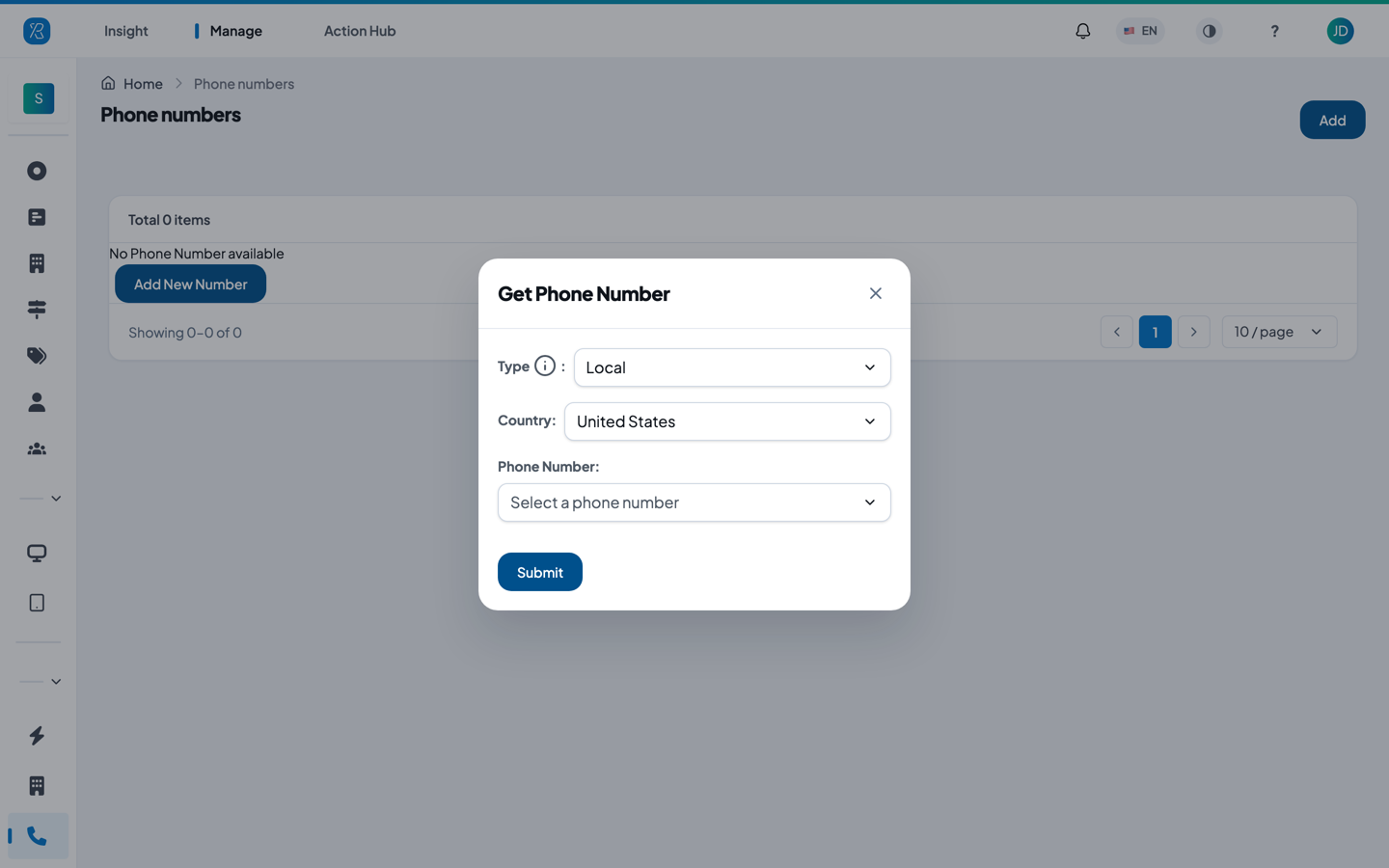Open the document list sidebar icon
Screen dimensions: 1389x868
coord(37,217)
